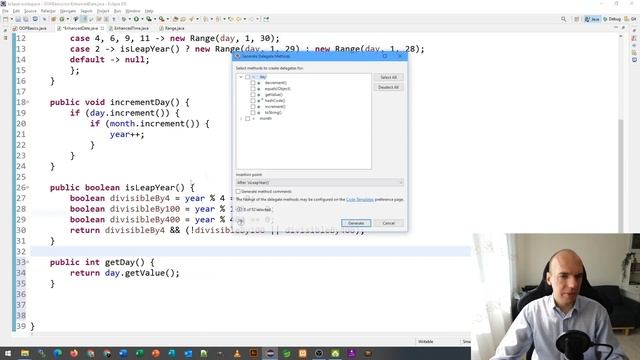
Task: Tick the checkbox for the month field
Action: [247, 118]
